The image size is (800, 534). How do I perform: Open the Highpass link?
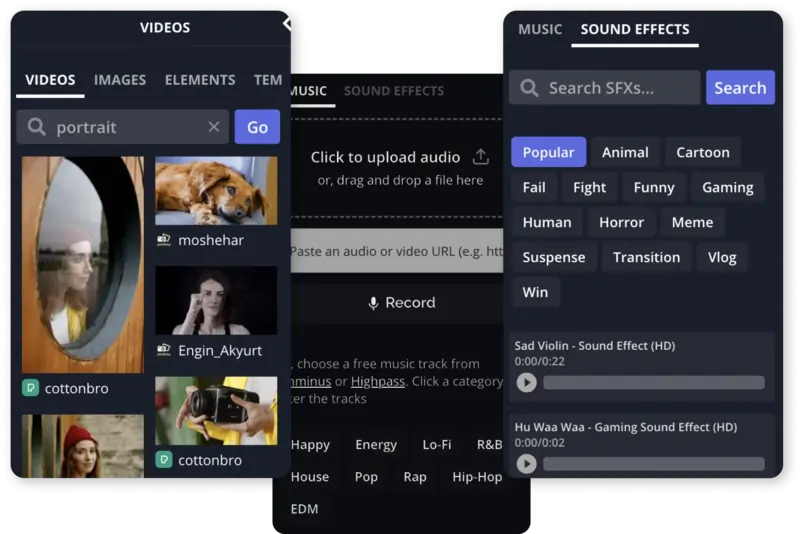(x=377, y=381)
